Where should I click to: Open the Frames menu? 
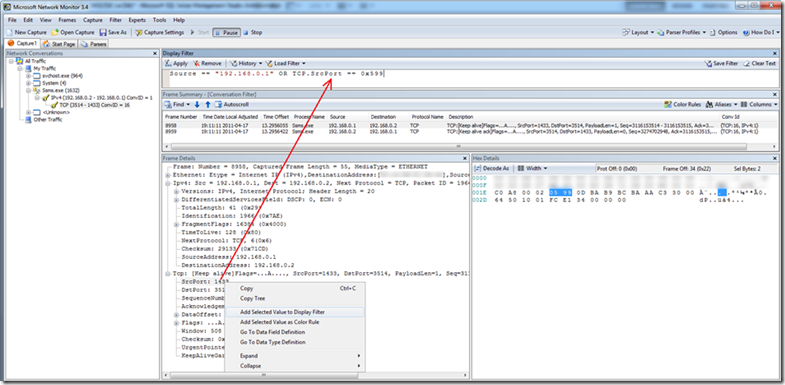[67, 20]
